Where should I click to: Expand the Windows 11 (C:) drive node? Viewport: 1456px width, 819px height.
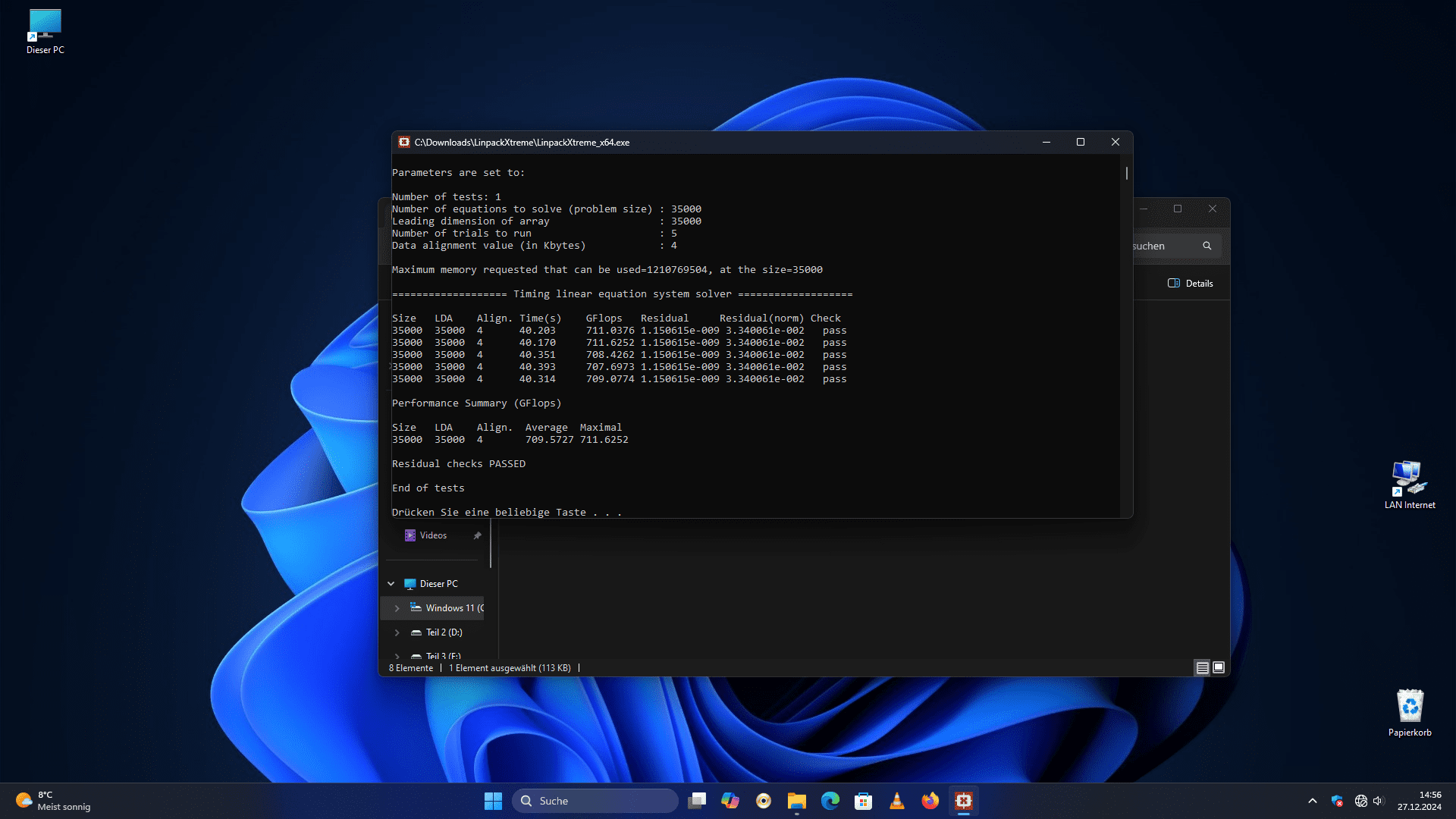tap(397, 608)
